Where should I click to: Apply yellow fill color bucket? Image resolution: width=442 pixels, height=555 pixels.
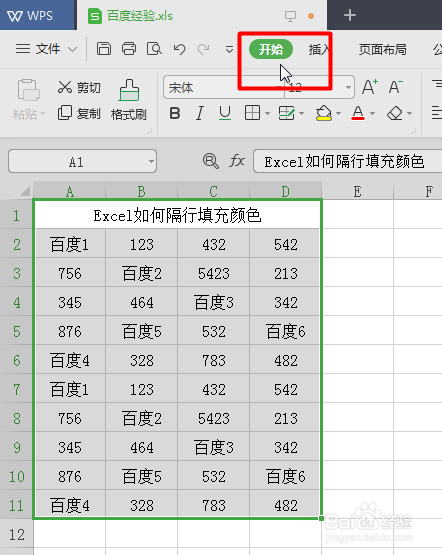click(x=323, y=113)
